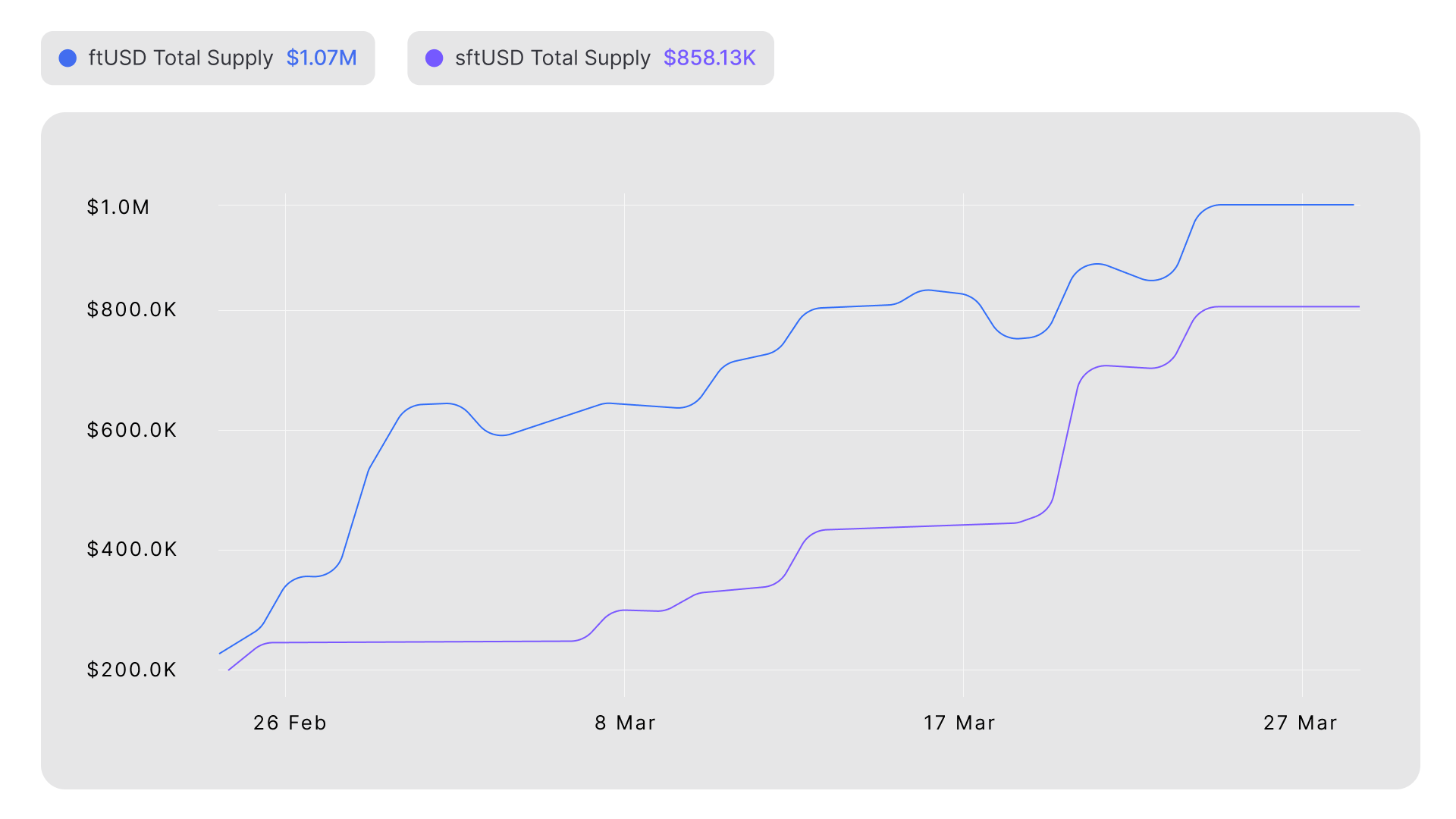Click the purple sftUSD legend dot
Image resolution: width=1456 pixels, height=819 pixels.
pos(434,58)
